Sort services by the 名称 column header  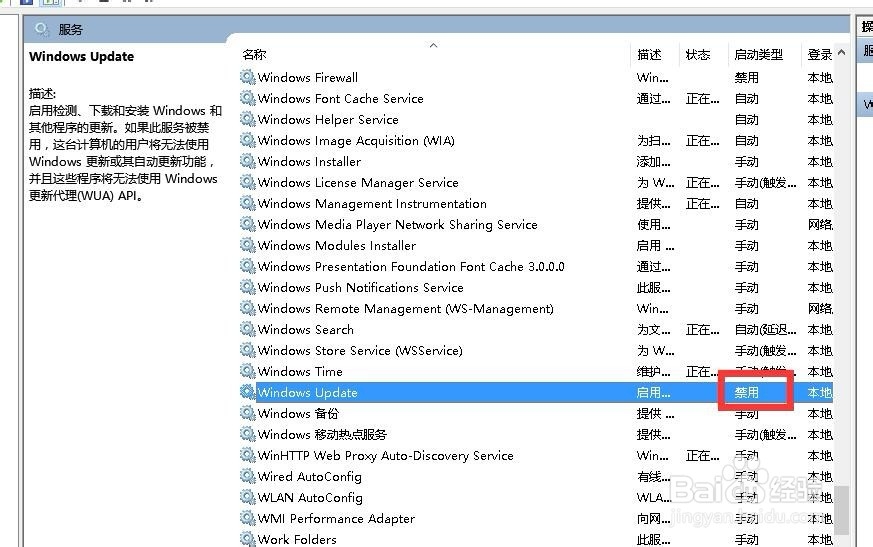pos(254,55)
